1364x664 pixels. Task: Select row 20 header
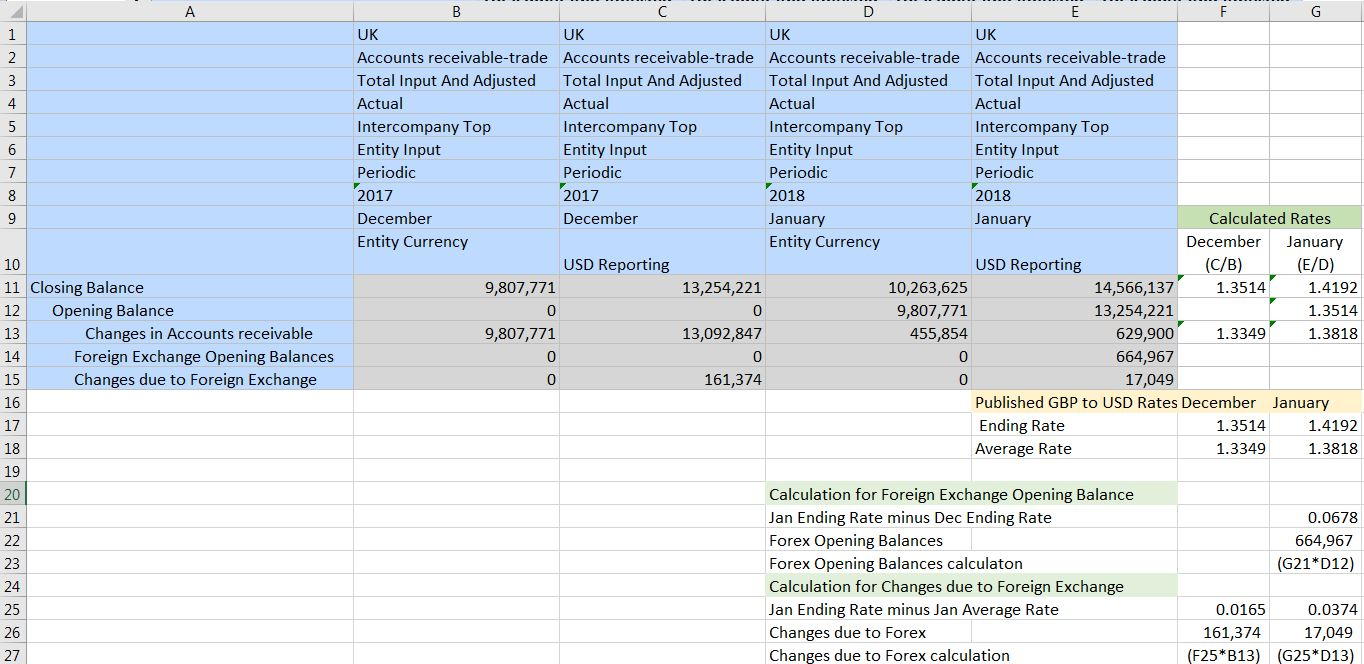14,494
